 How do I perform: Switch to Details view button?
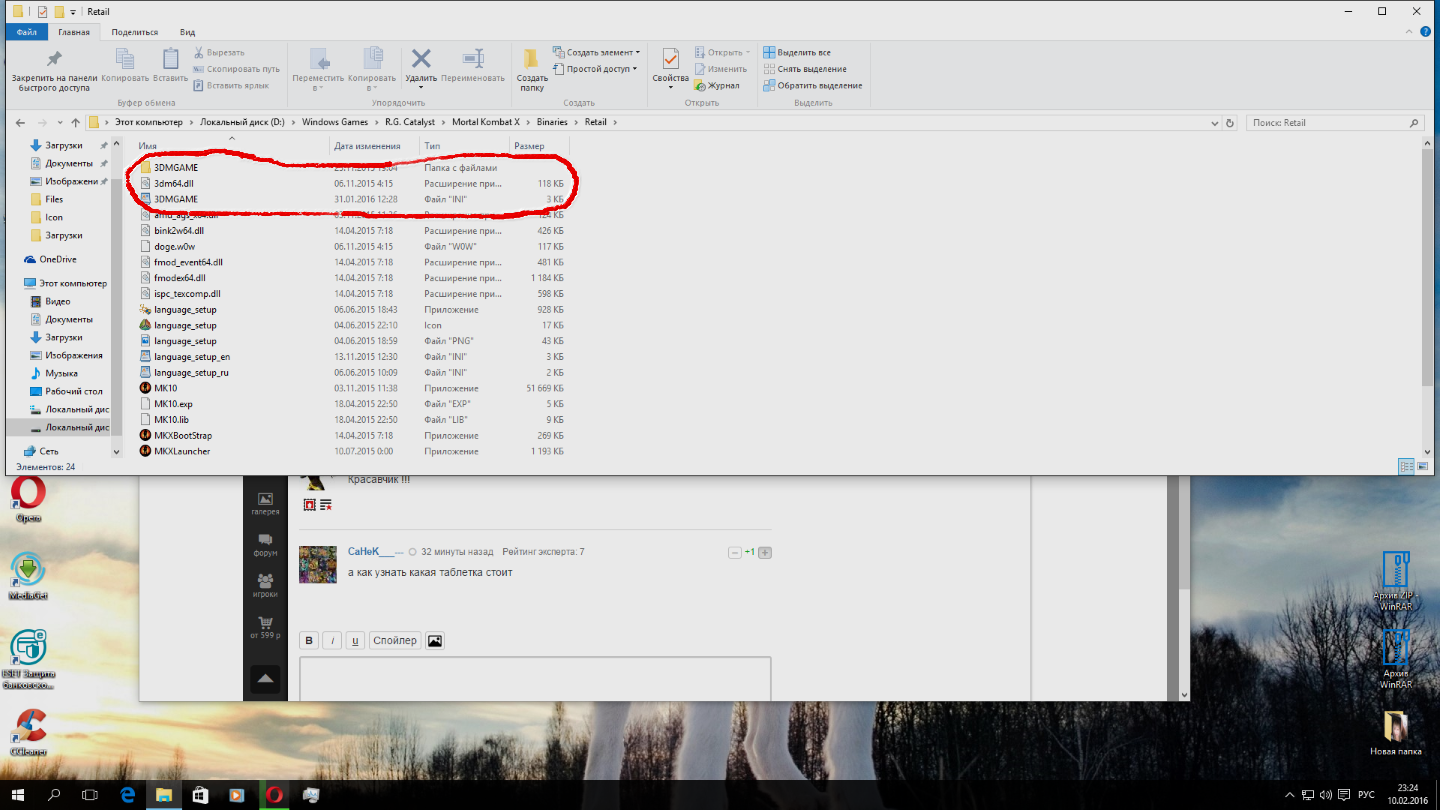1406,467
